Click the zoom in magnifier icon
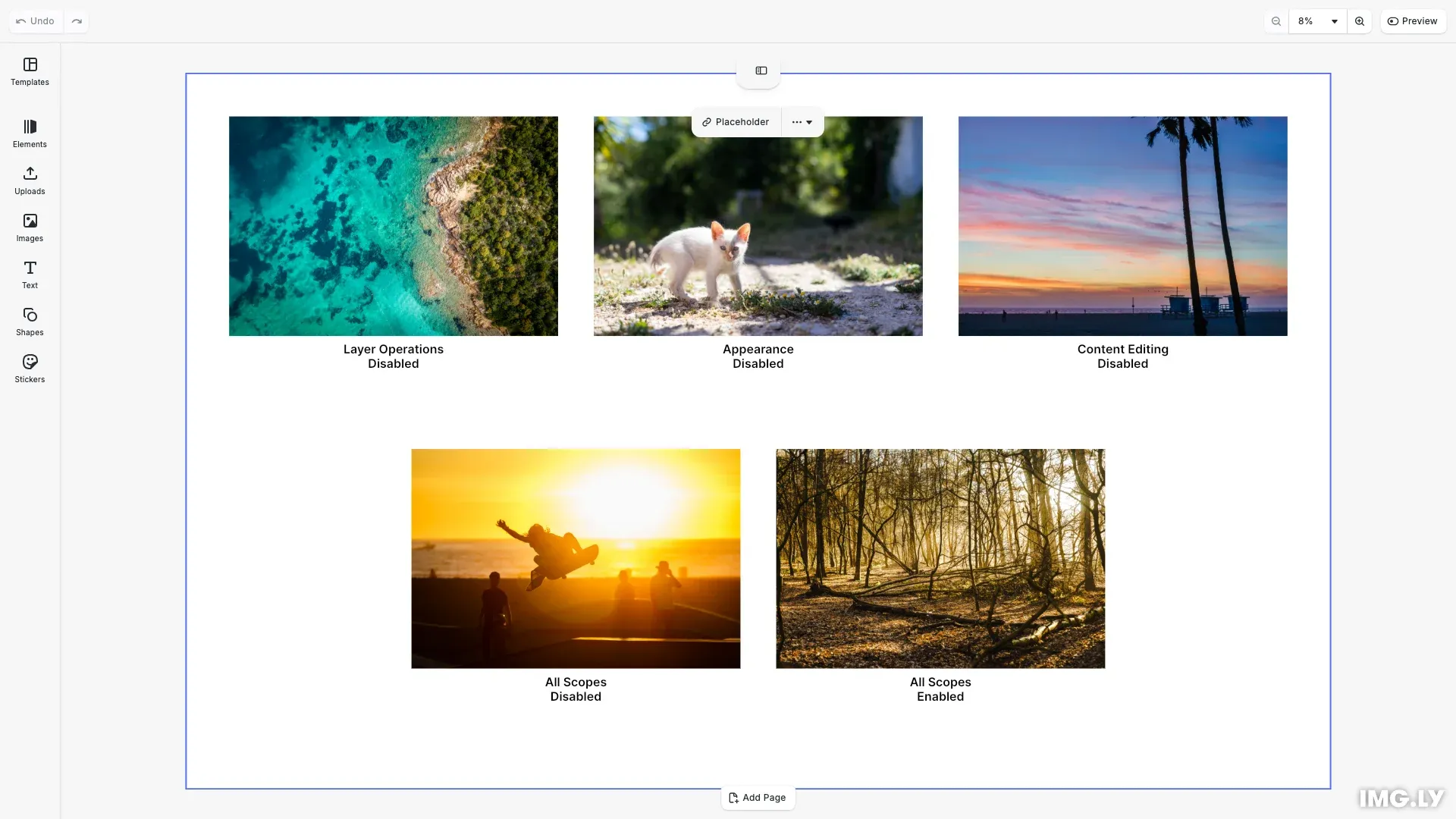Screen dimensions: 1456x819 [x=1360, y=21]
